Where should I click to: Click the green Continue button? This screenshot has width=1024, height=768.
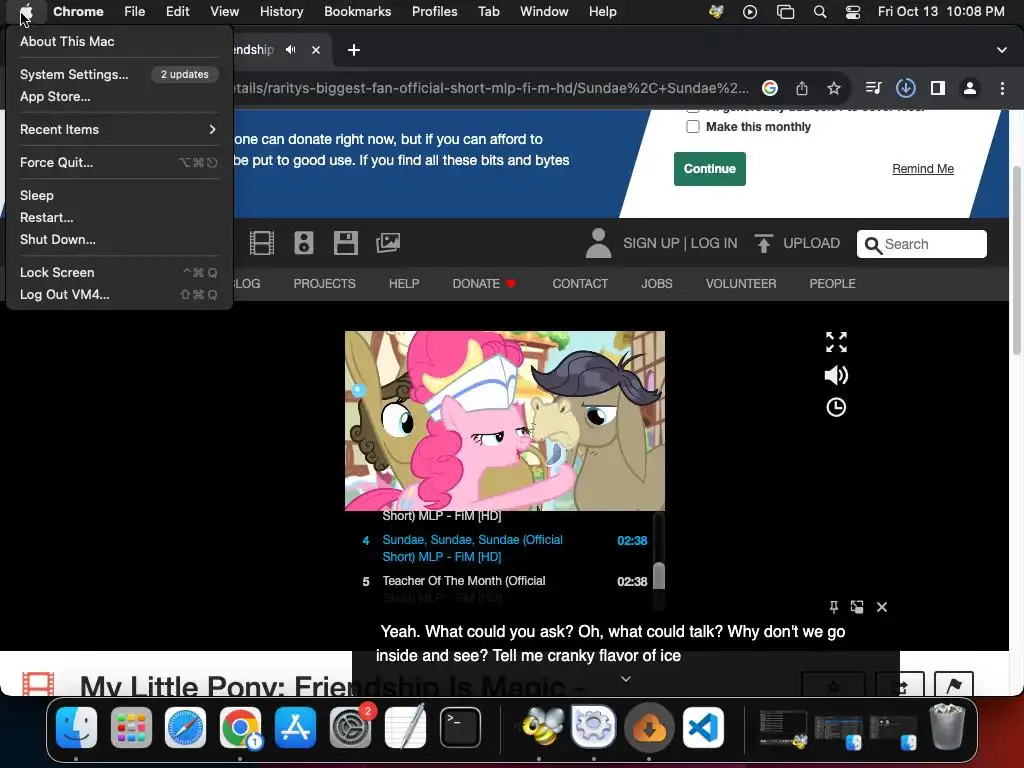click(709, 168)
